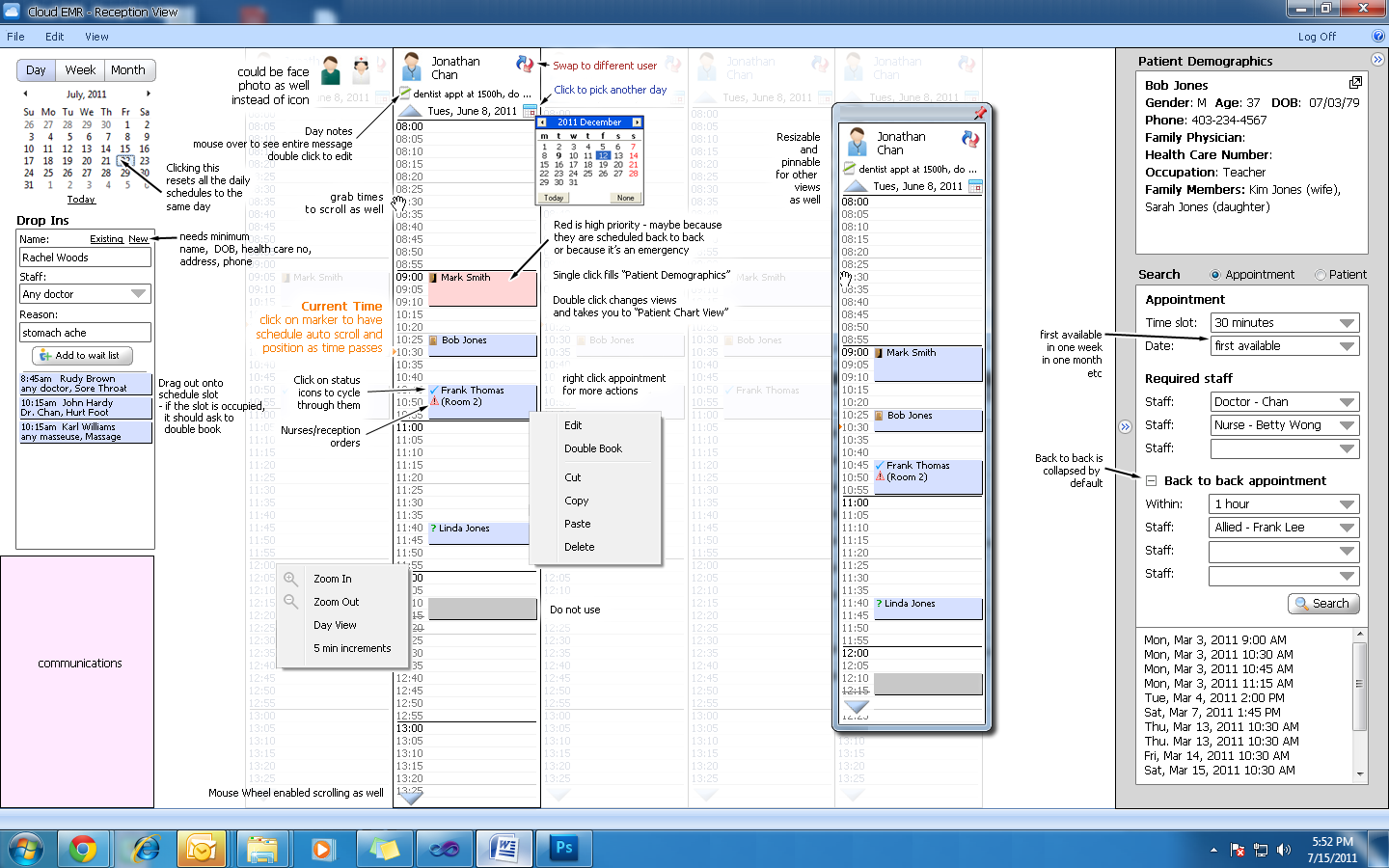Screen dimensions: 1389x868
Task: Click None button in popup calendar
Action: [x=626, y=198]
